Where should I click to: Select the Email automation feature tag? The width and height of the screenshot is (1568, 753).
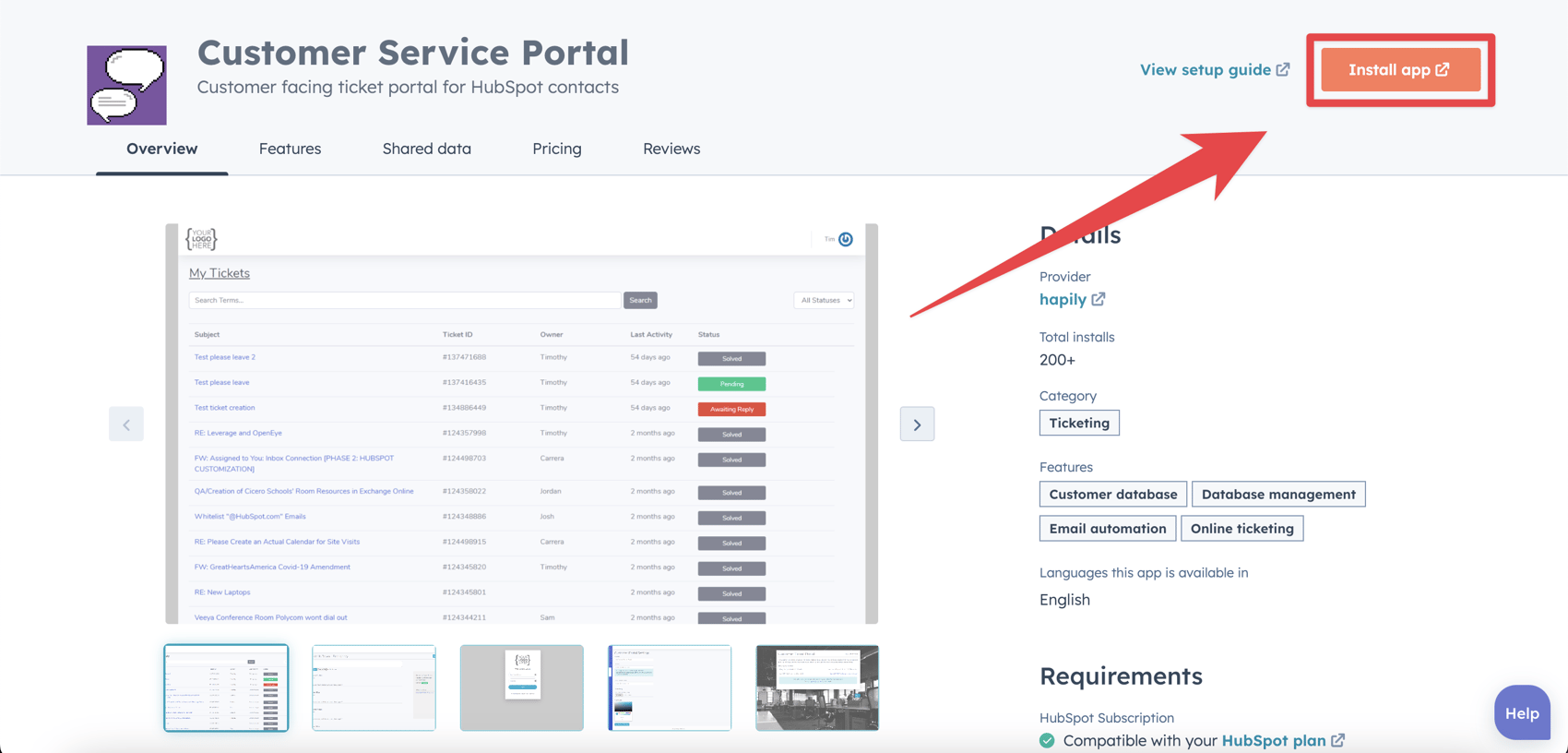(1108, 528)
